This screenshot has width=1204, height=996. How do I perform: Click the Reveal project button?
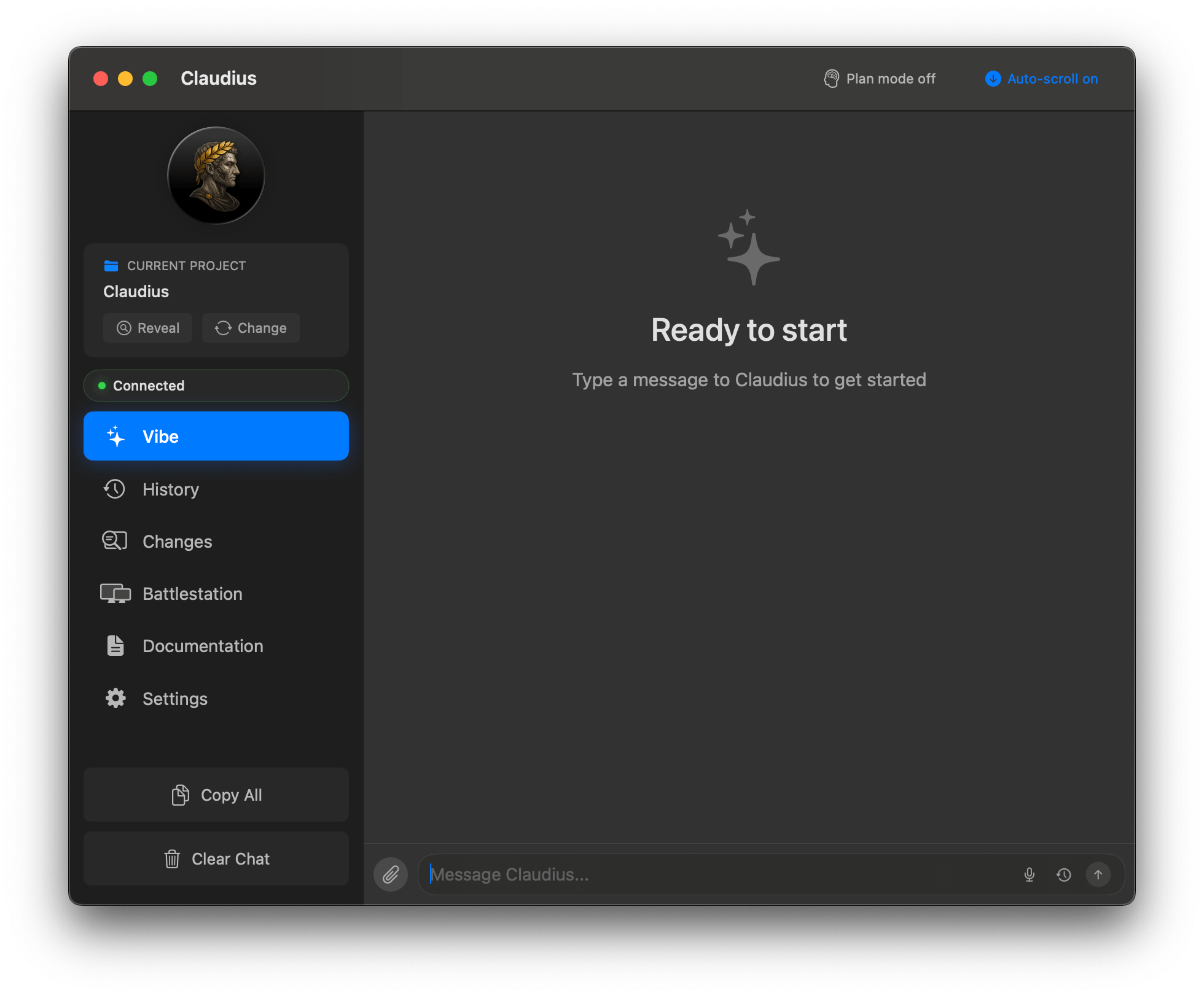coord(147,328)
